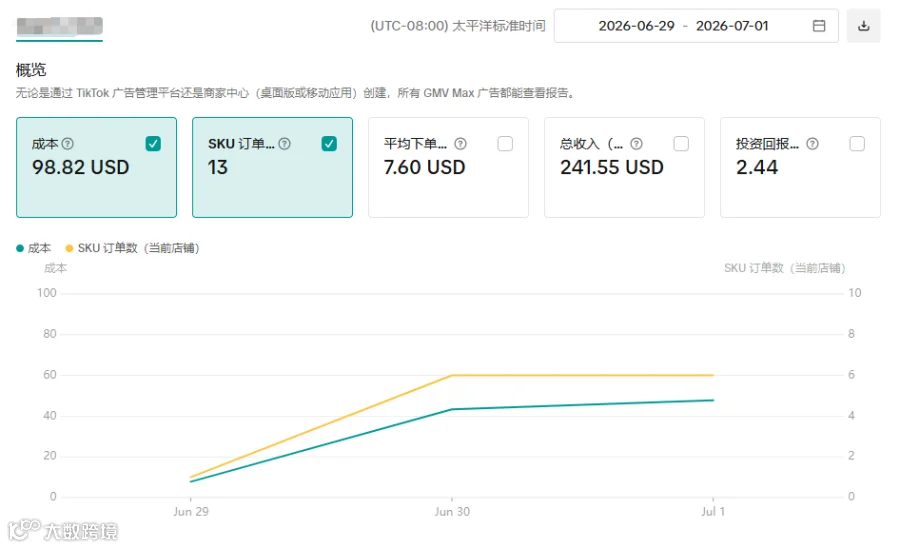Click the download report icon
Image resolution: width=900 pixels, height=548 pixels.
[x=863, y=26]
